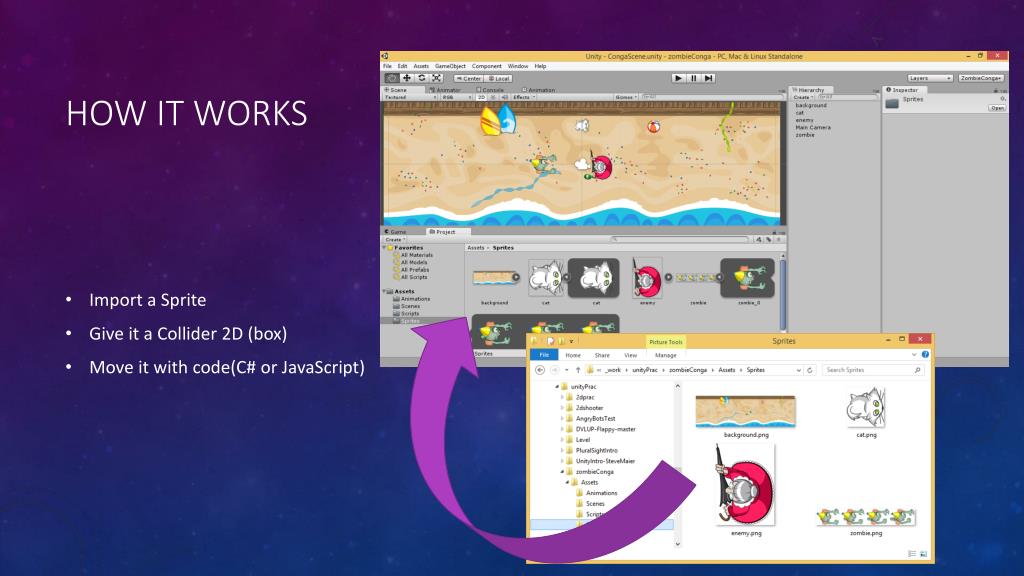Screen dimensions: 1024x576
Task: Click the Explorer Up one level arrow
Action: point(578,370)
